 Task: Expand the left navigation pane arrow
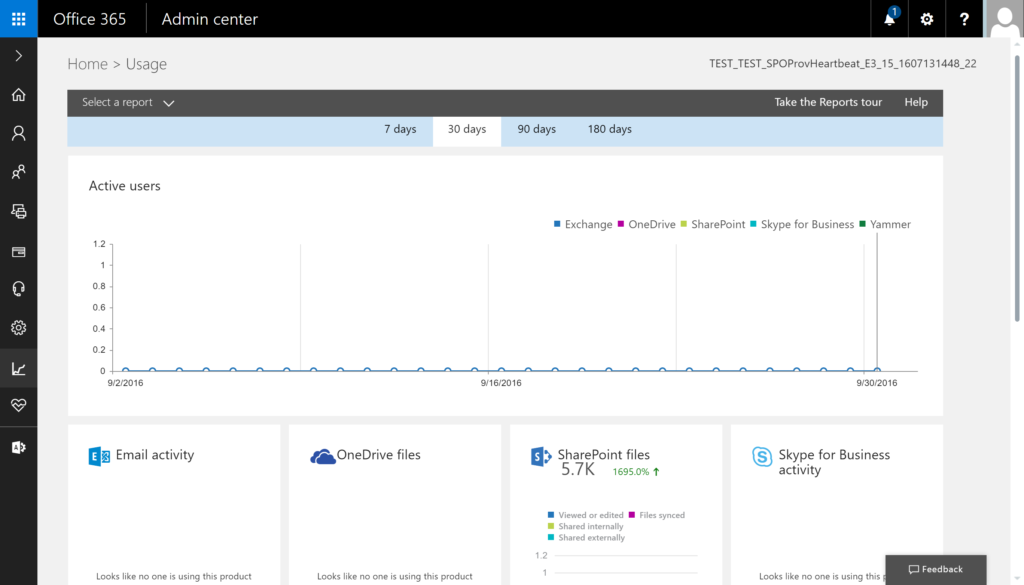[18, 56]
